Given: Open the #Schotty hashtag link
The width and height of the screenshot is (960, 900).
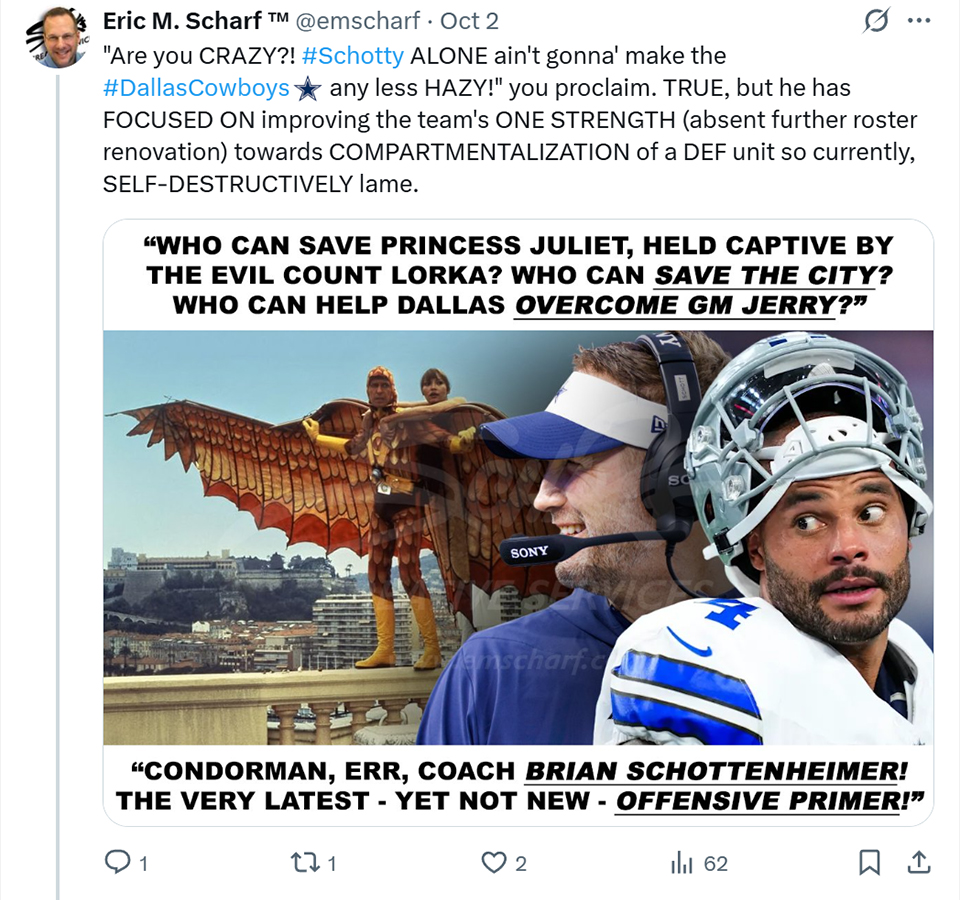Looking at the screenshot, I should pos(353,56).
